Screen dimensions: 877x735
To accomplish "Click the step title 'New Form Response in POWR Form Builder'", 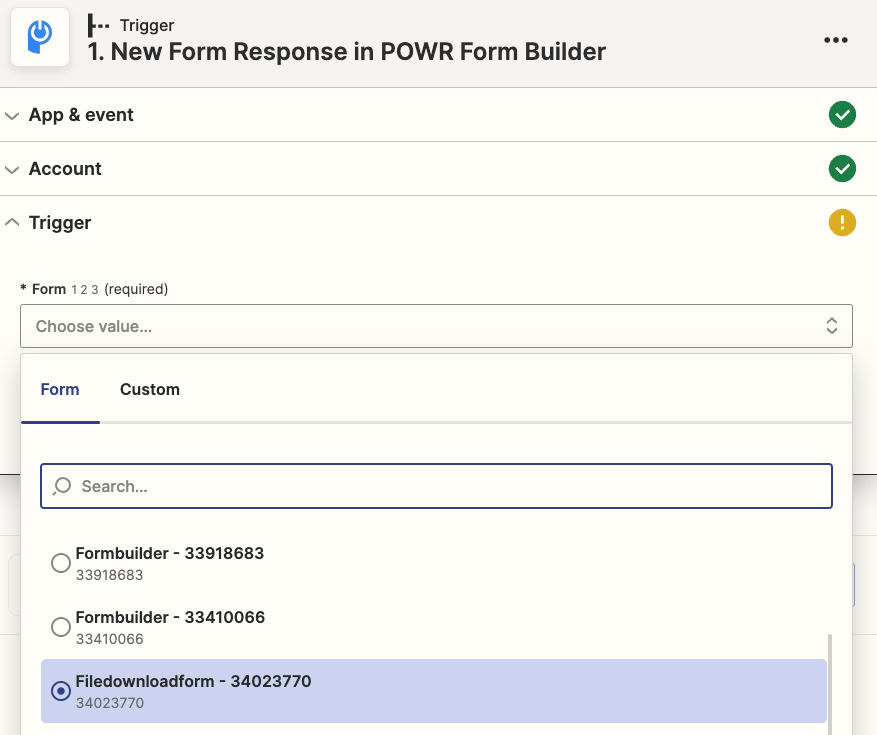I will pos(347,51).
